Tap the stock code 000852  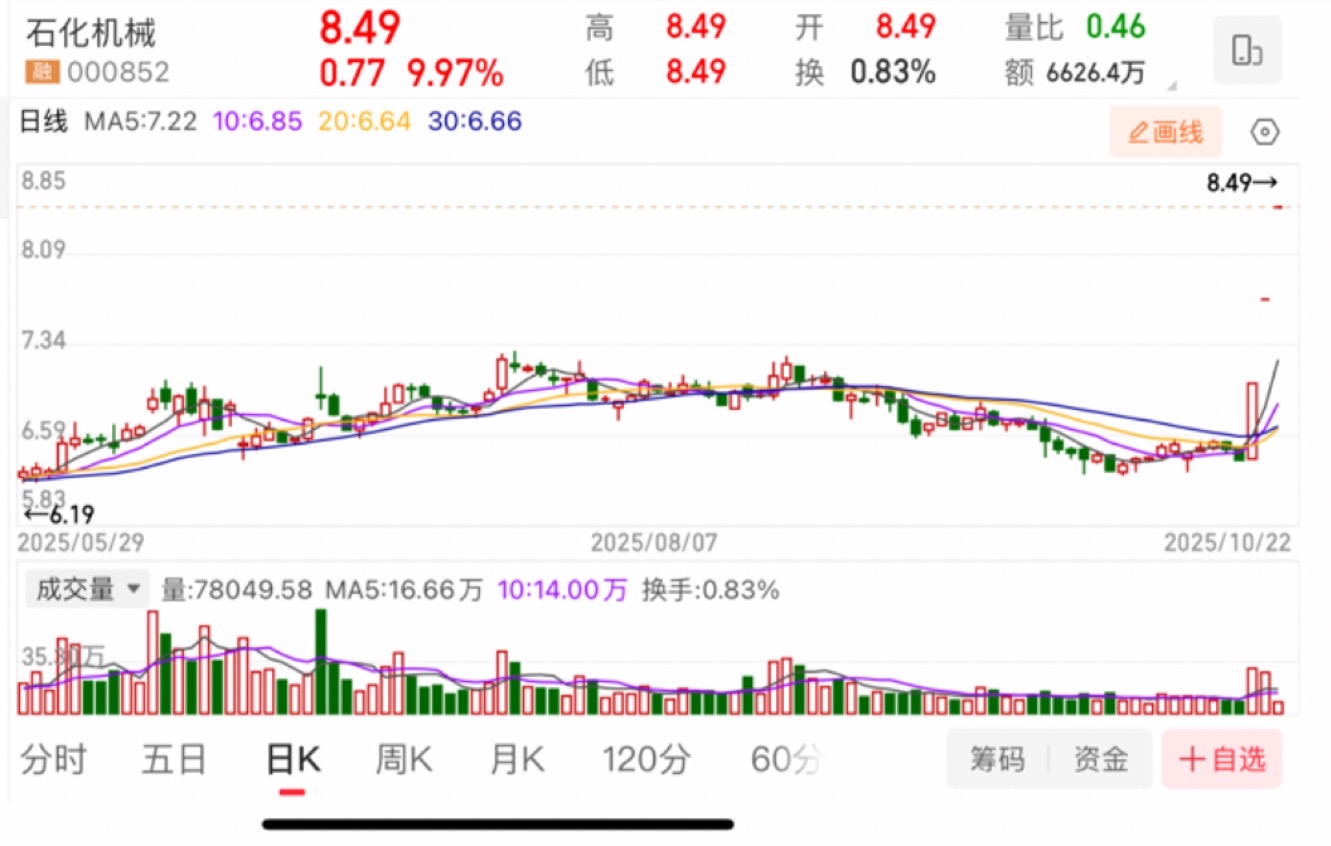point(117,72)
